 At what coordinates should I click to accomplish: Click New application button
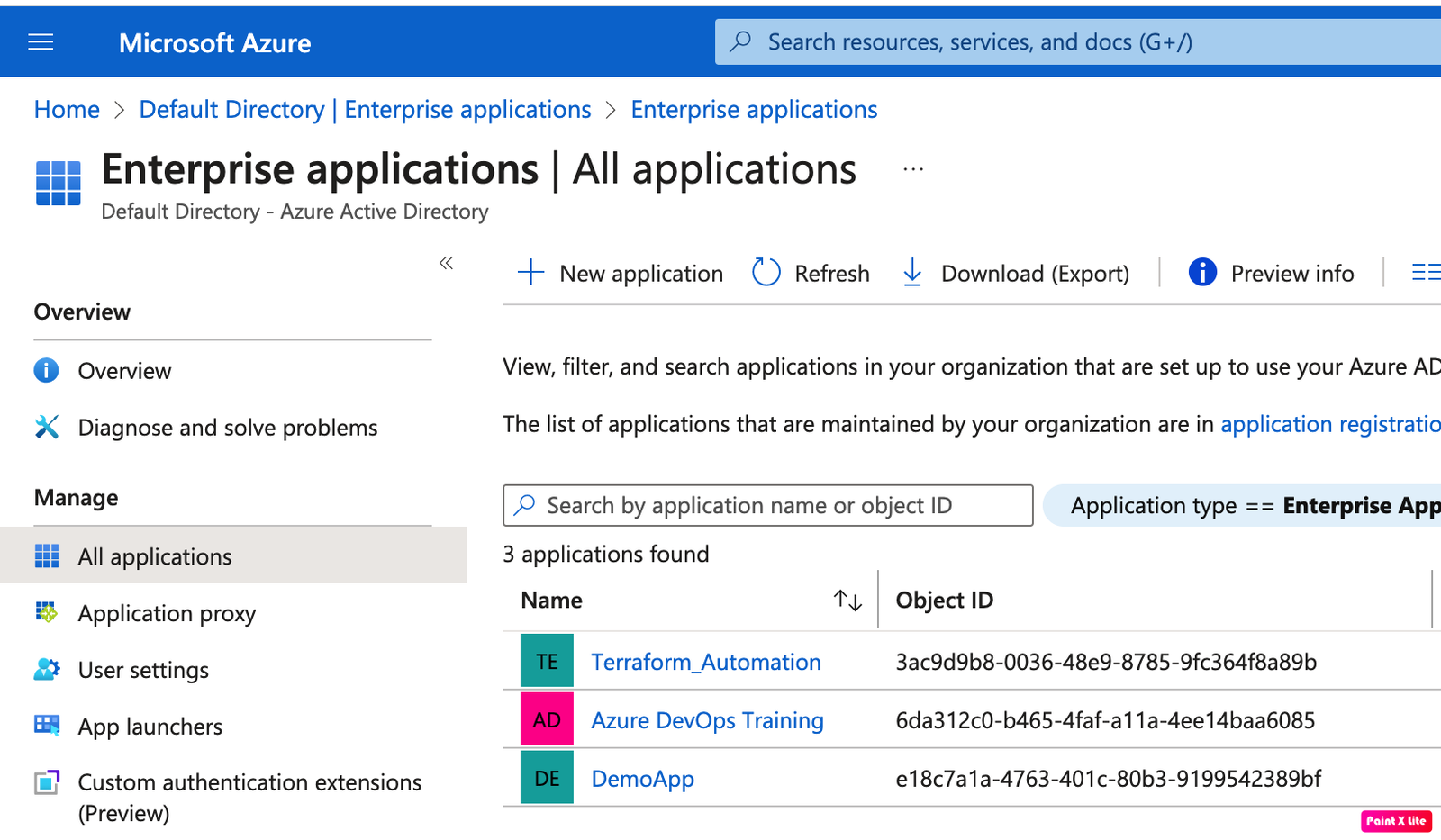[x=620, y=273]
